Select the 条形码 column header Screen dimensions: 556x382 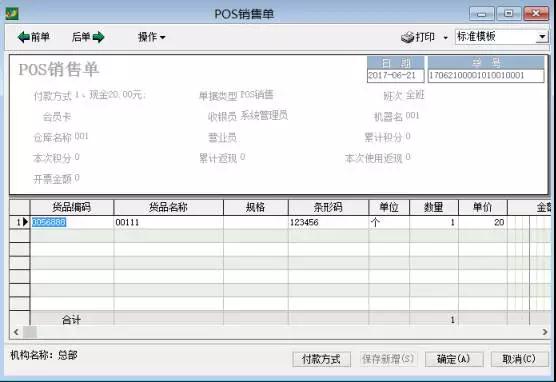tap(328, 207)
